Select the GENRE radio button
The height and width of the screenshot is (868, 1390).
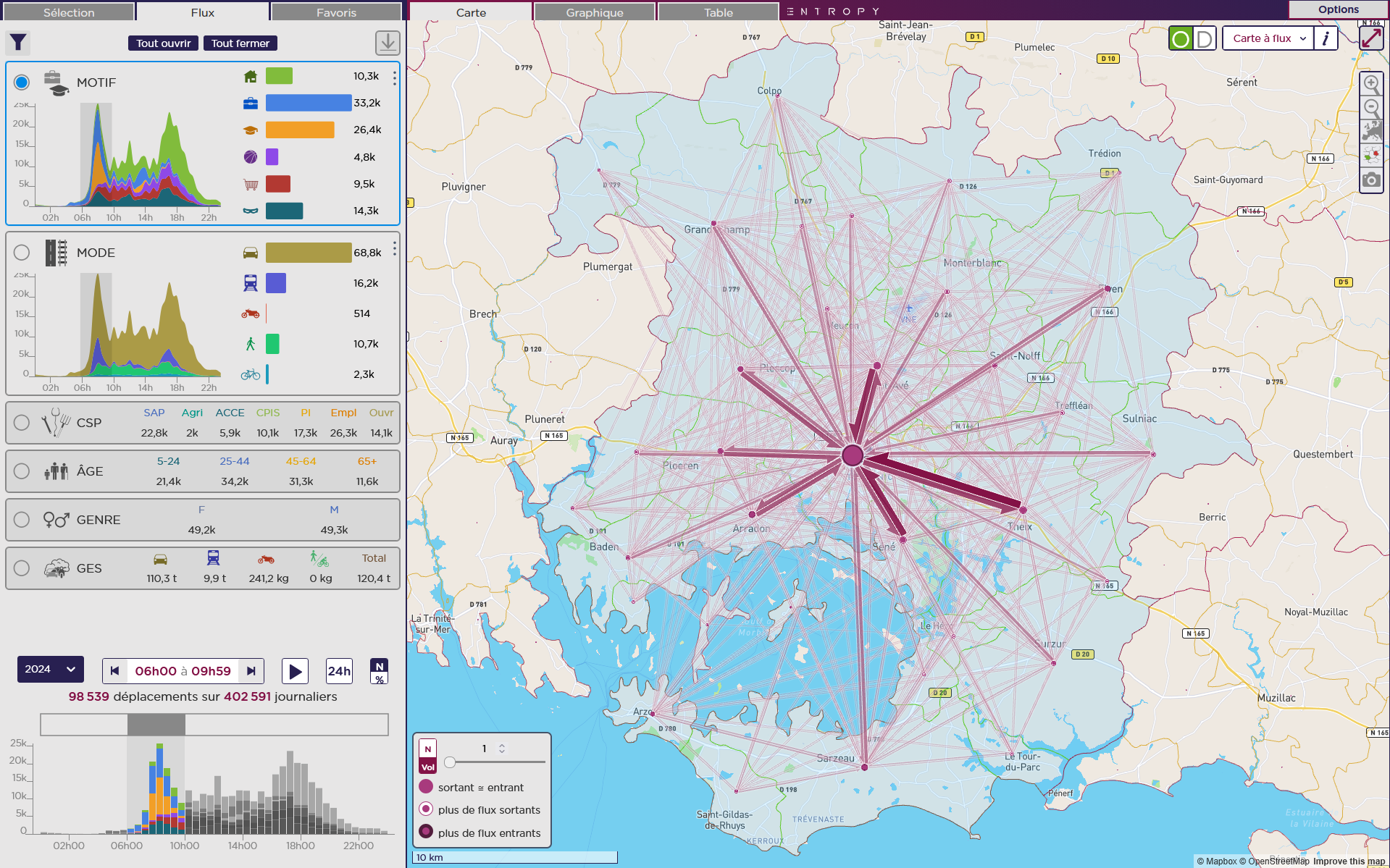pos(22,520)
